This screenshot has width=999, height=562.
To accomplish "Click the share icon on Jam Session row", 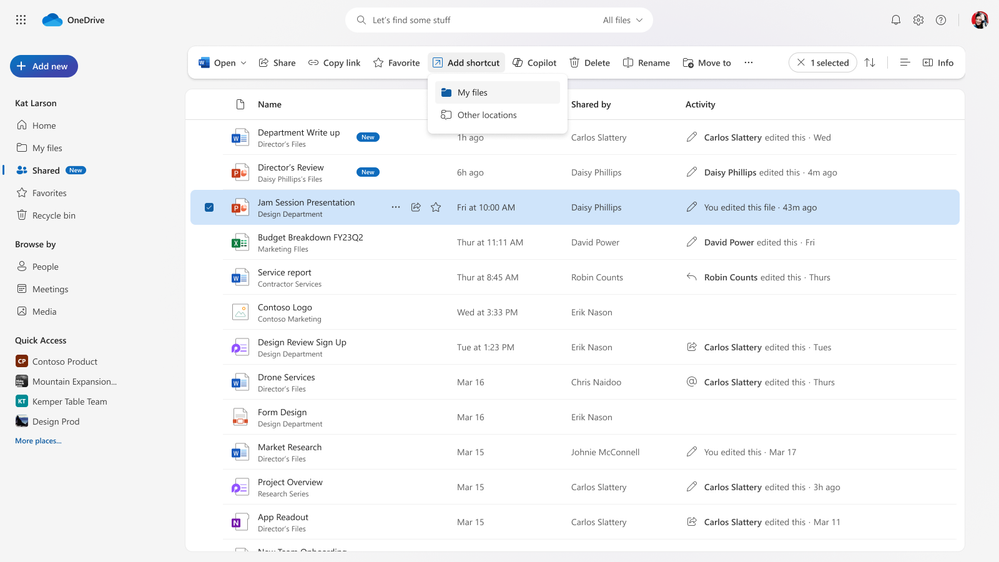I will click(416, 208).
